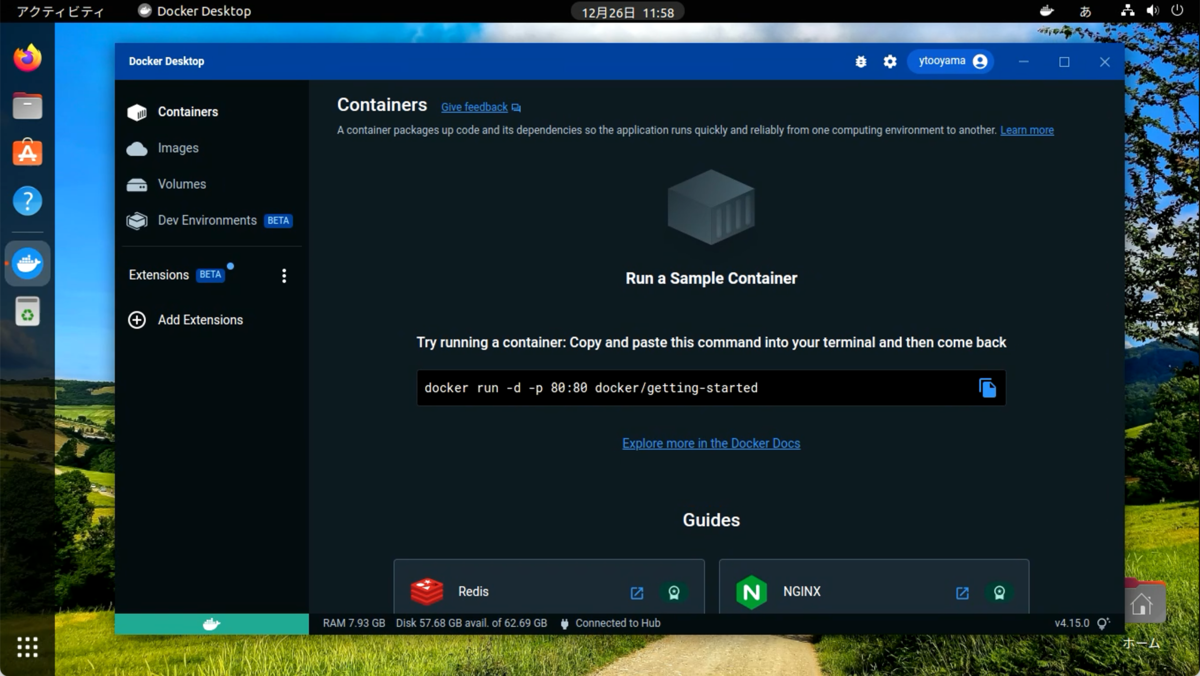Click the sample container box illustration
The image size is (1200, 676).
tap(711, 207)
